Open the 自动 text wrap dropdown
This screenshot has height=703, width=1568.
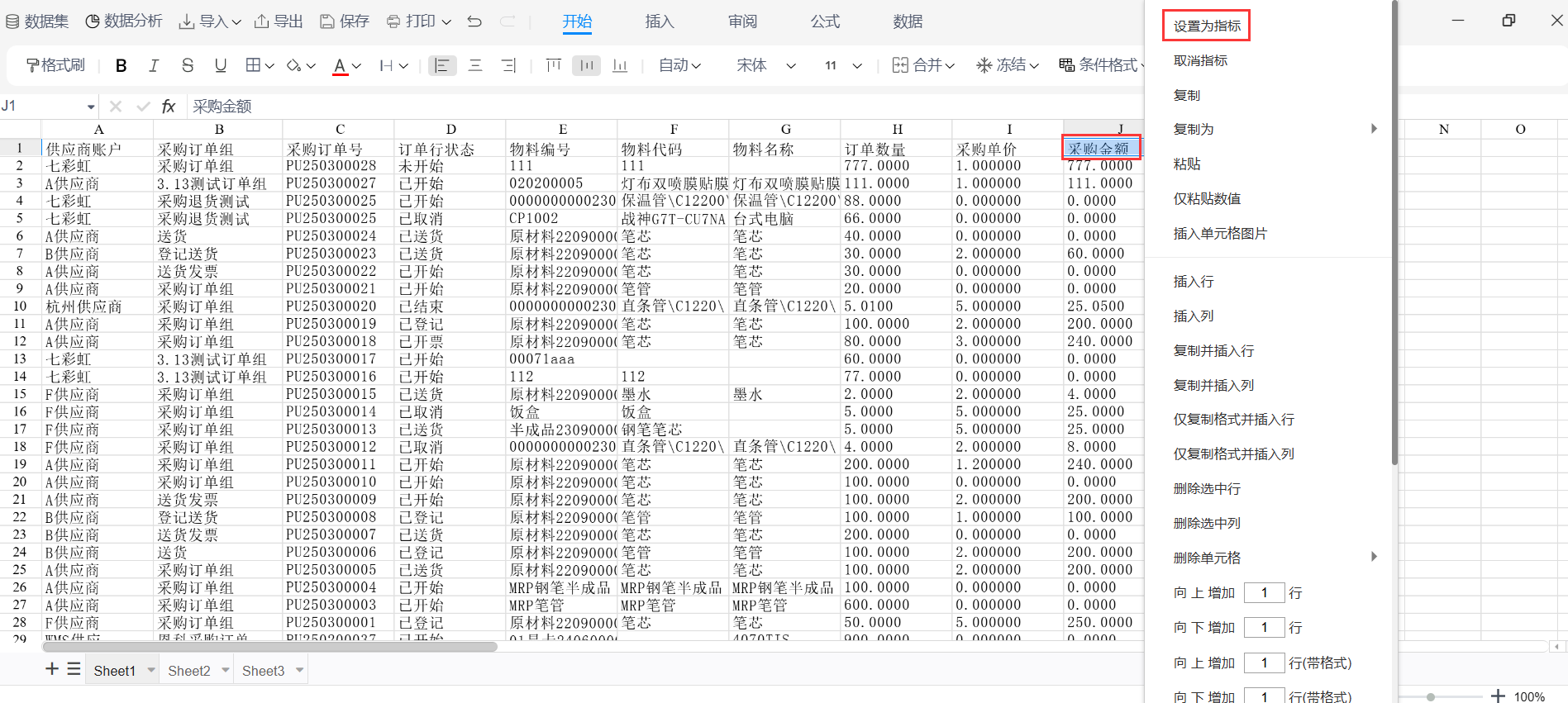pos(679,65)
